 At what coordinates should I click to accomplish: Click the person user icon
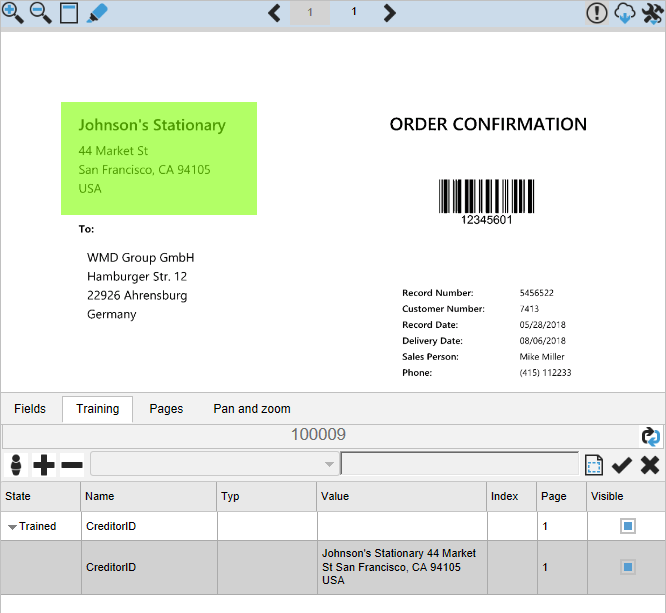pyautogui.click(x=16, y=465)
